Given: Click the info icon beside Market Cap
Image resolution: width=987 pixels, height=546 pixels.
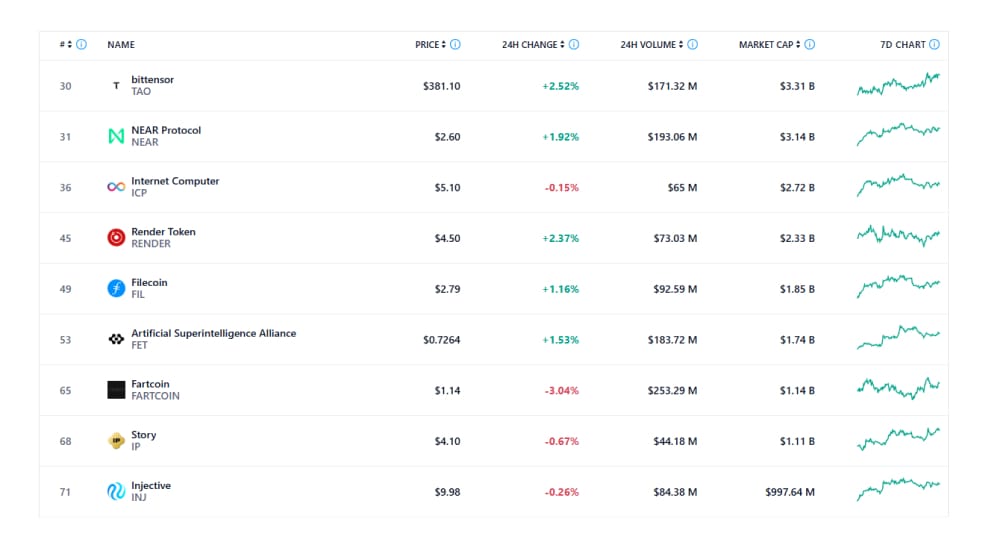Looking at the screenshot, I should tap(809, 45).
